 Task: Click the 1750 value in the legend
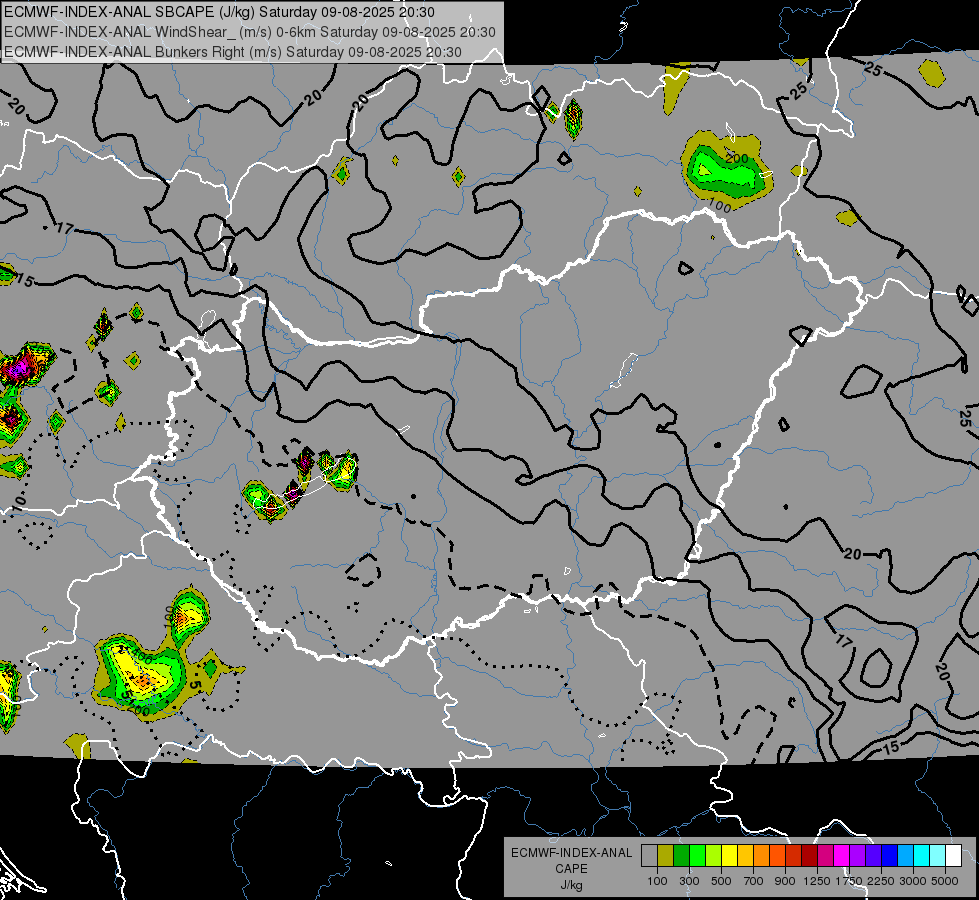point(849,881)
